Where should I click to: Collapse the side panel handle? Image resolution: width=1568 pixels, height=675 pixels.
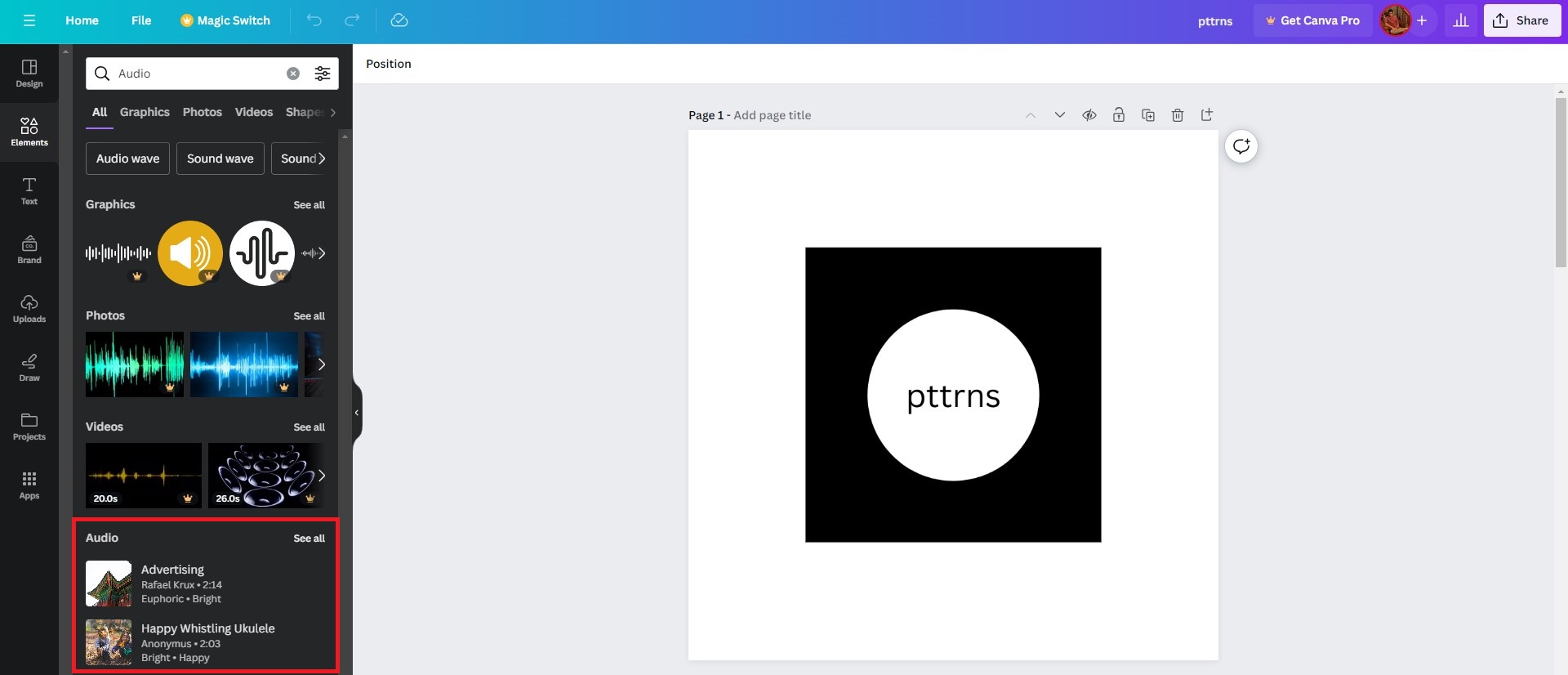coord(357,413)
